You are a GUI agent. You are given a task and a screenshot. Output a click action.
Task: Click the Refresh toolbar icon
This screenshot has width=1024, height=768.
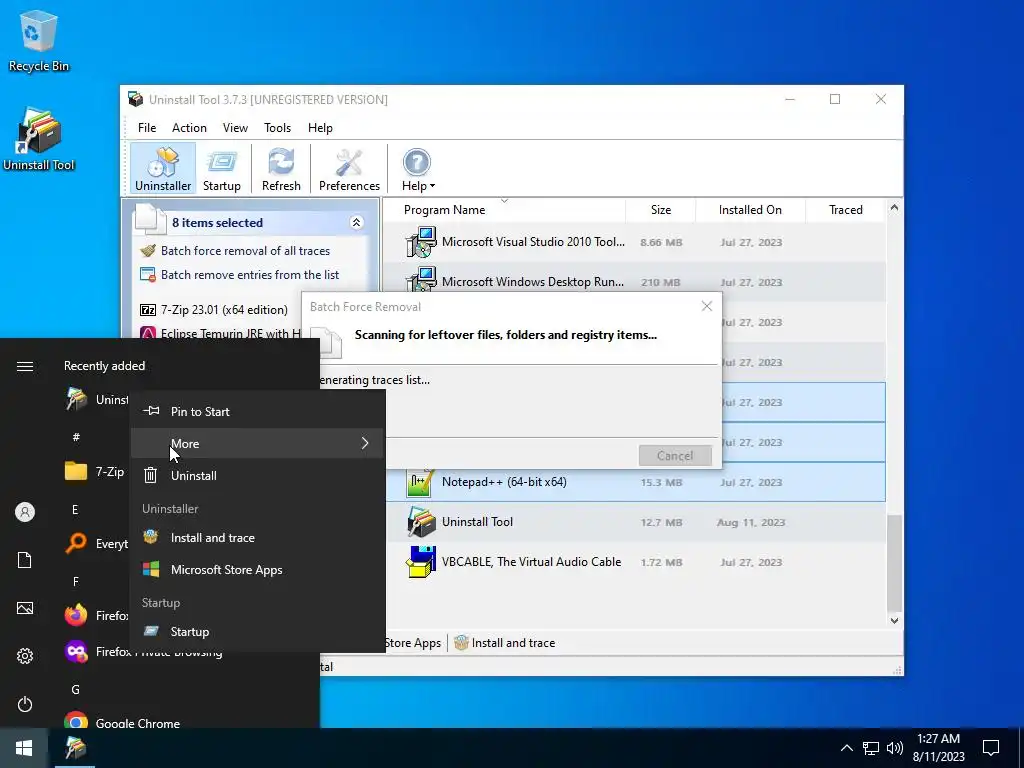pos(281,169)
